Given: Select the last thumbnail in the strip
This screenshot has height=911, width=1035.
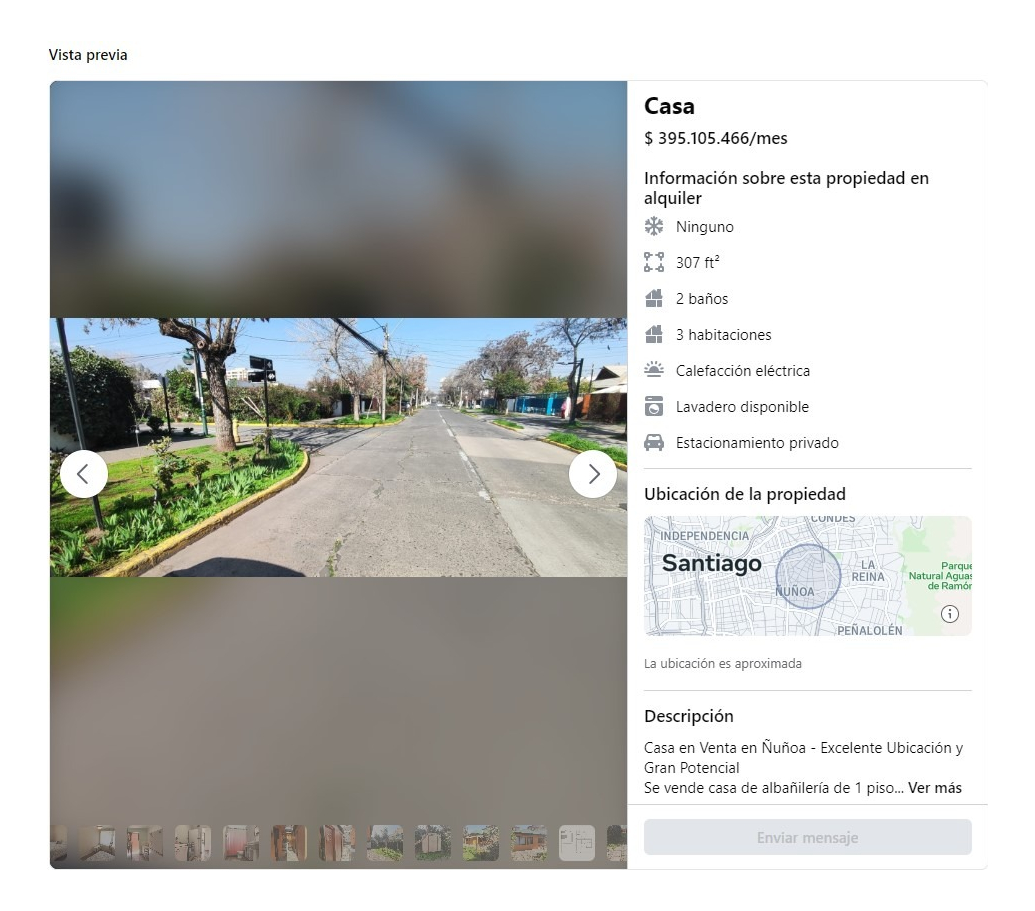Looking at the screenshot, I should pos(618,843).
